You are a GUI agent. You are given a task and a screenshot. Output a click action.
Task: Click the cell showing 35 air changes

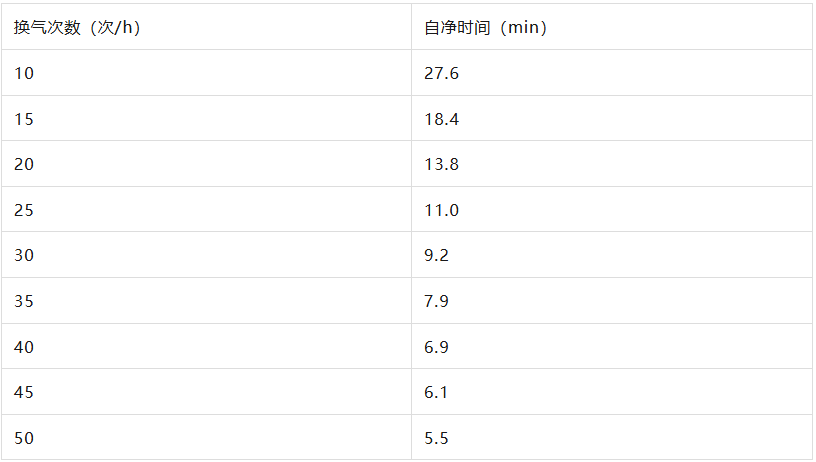[24, 301]
